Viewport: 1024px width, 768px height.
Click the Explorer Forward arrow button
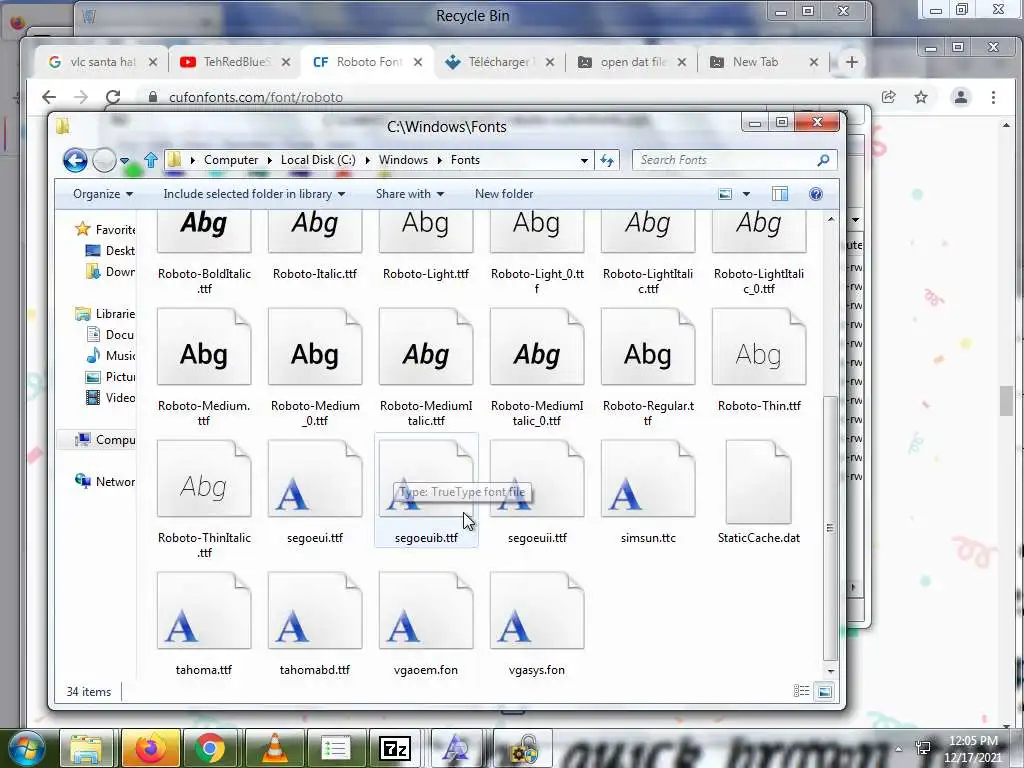pos(104,160)
